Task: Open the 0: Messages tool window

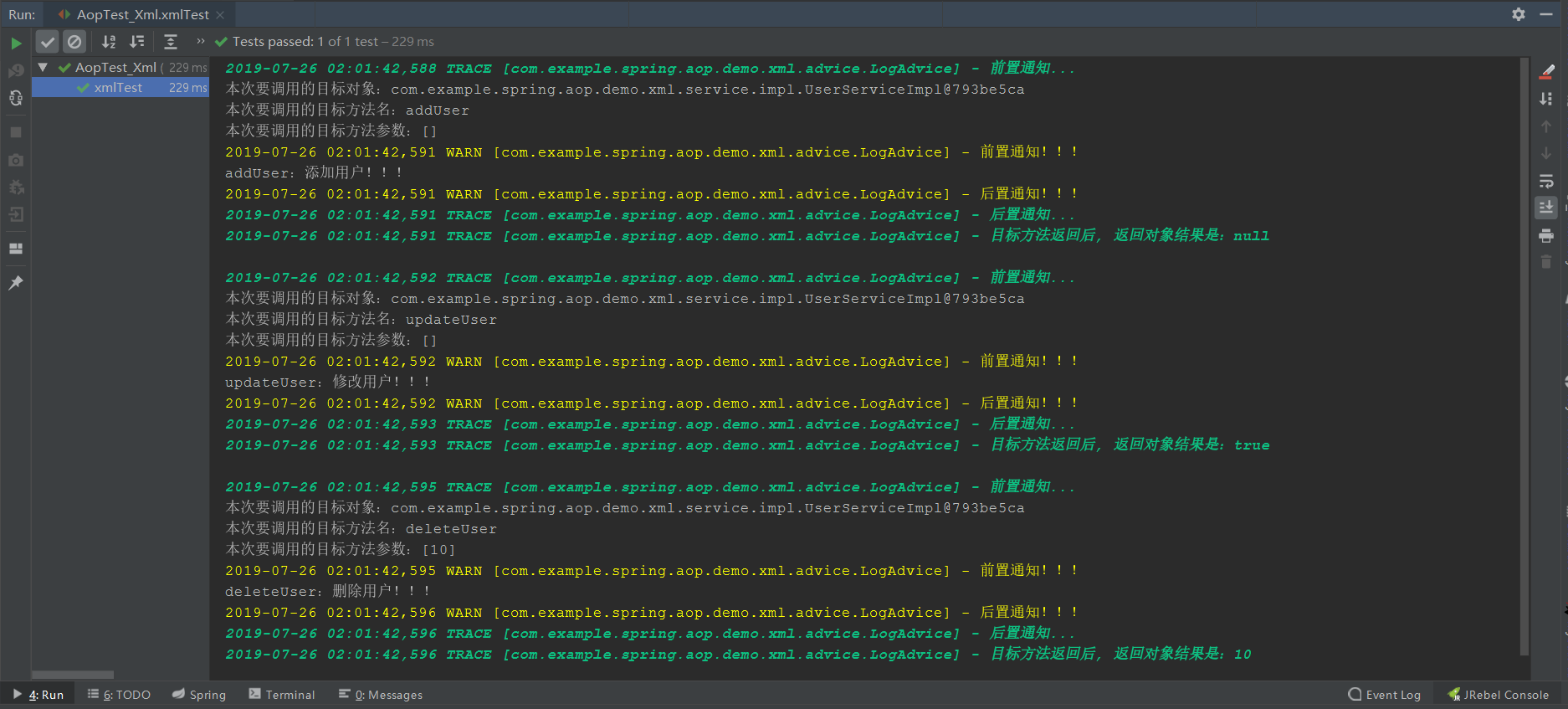Action: point(381,695)
